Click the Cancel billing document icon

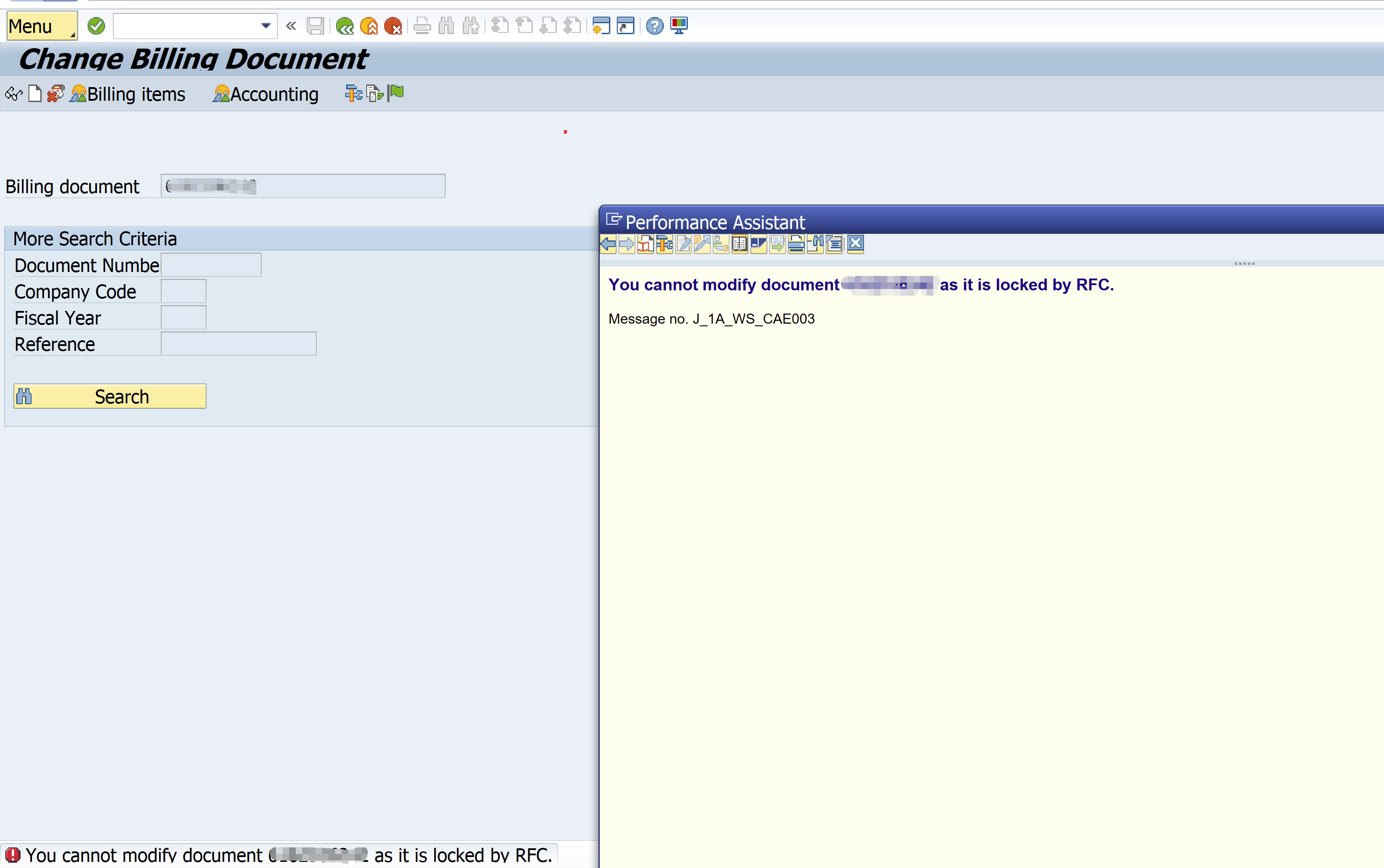56,94
